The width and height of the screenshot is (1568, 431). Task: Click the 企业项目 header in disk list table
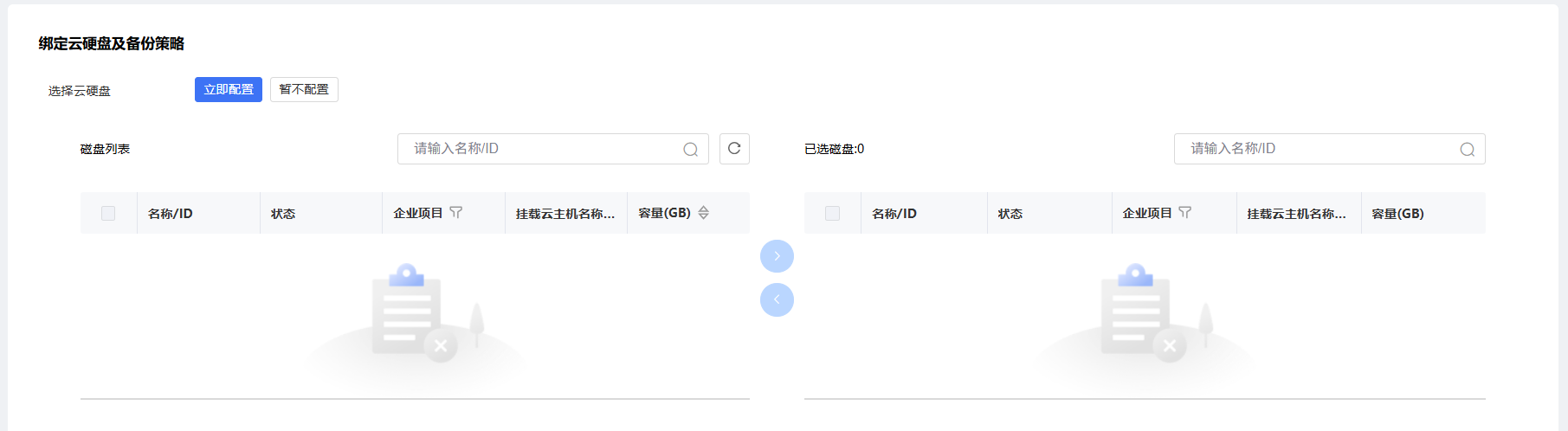418,213
